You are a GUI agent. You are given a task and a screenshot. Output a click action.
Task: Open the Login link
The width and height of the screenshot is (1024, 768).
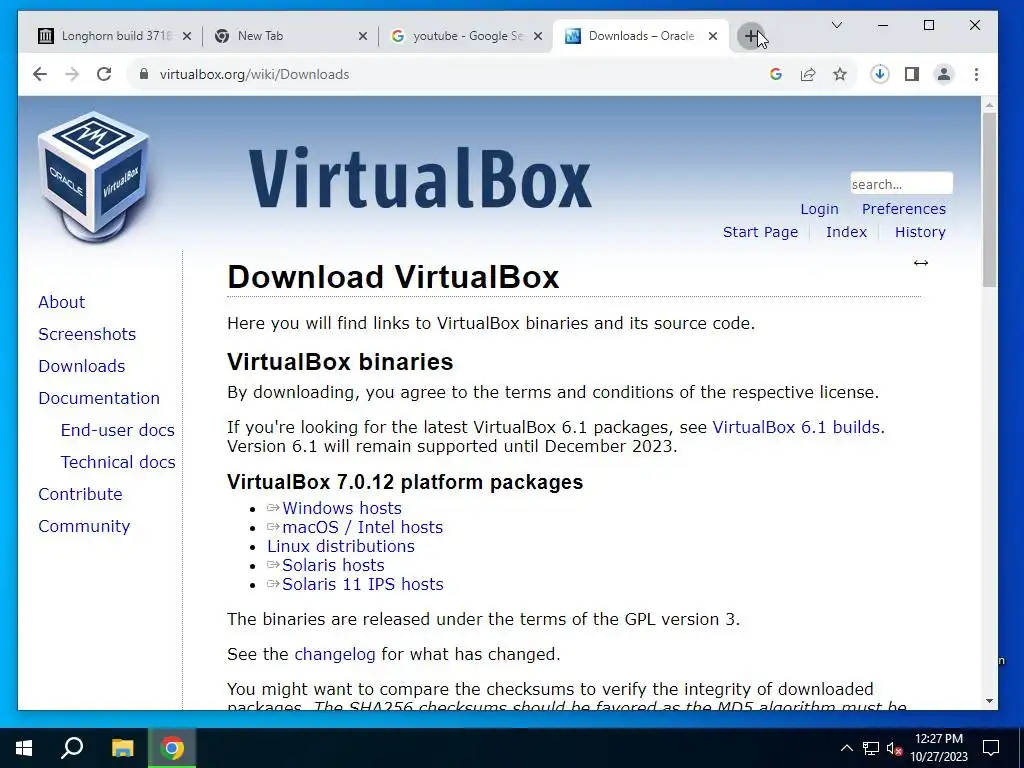pyautogui.click(x=819, y=209)
